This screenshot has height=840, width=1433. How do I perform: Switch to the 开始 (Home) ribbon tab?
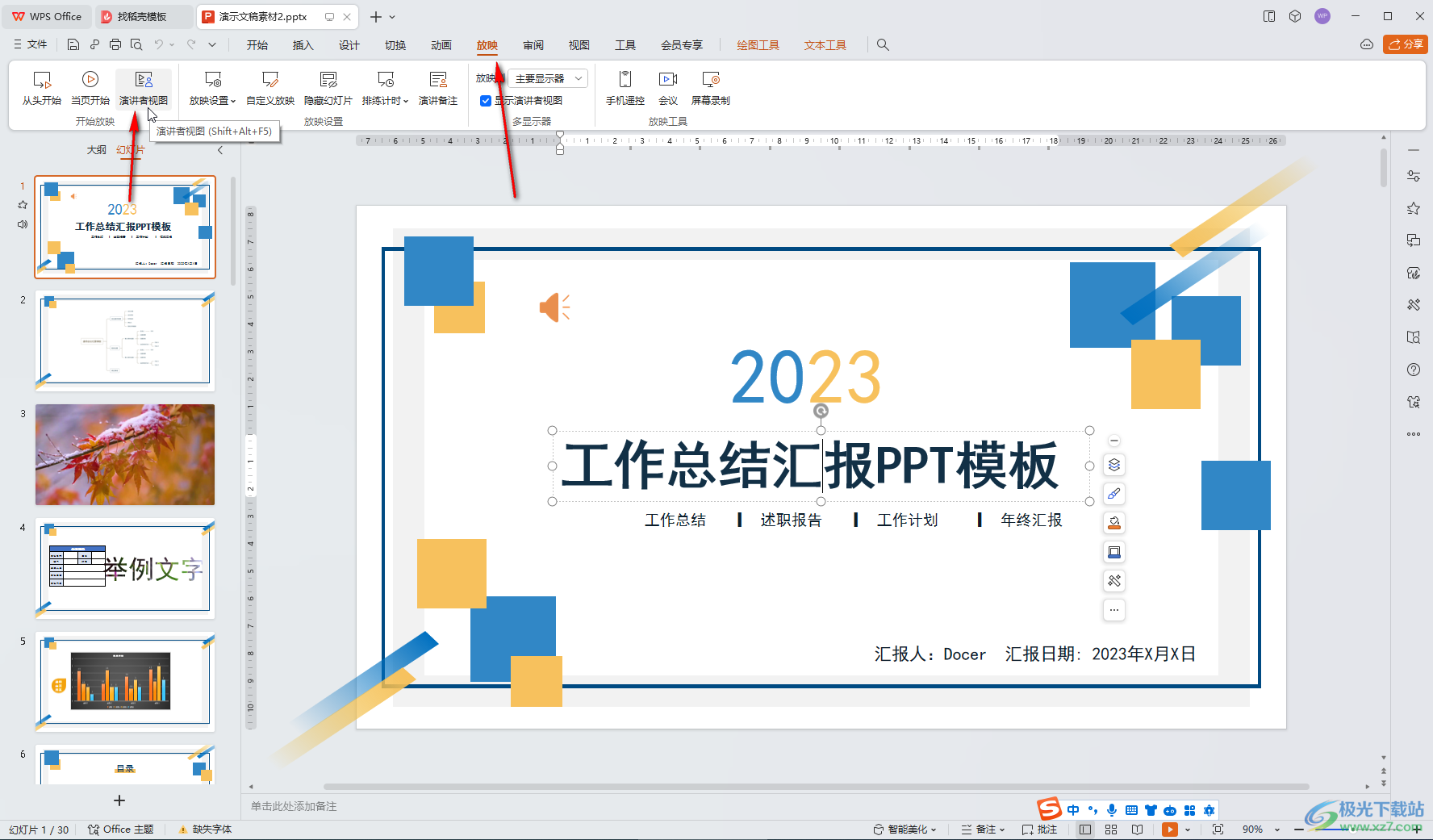pyautogui.click(x=257, y=45)
